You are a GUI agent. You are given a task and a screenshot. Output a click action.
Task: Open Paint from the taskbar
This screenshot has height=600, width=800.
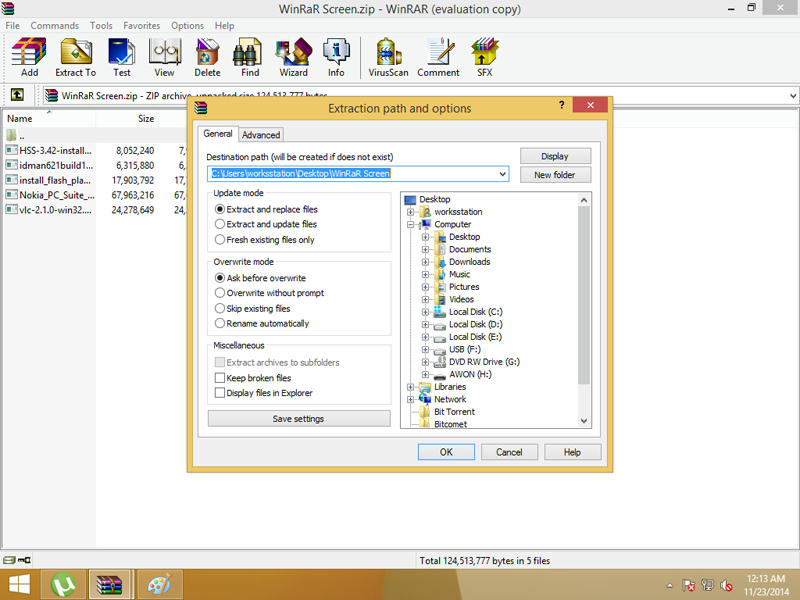(x=159, y=585)
